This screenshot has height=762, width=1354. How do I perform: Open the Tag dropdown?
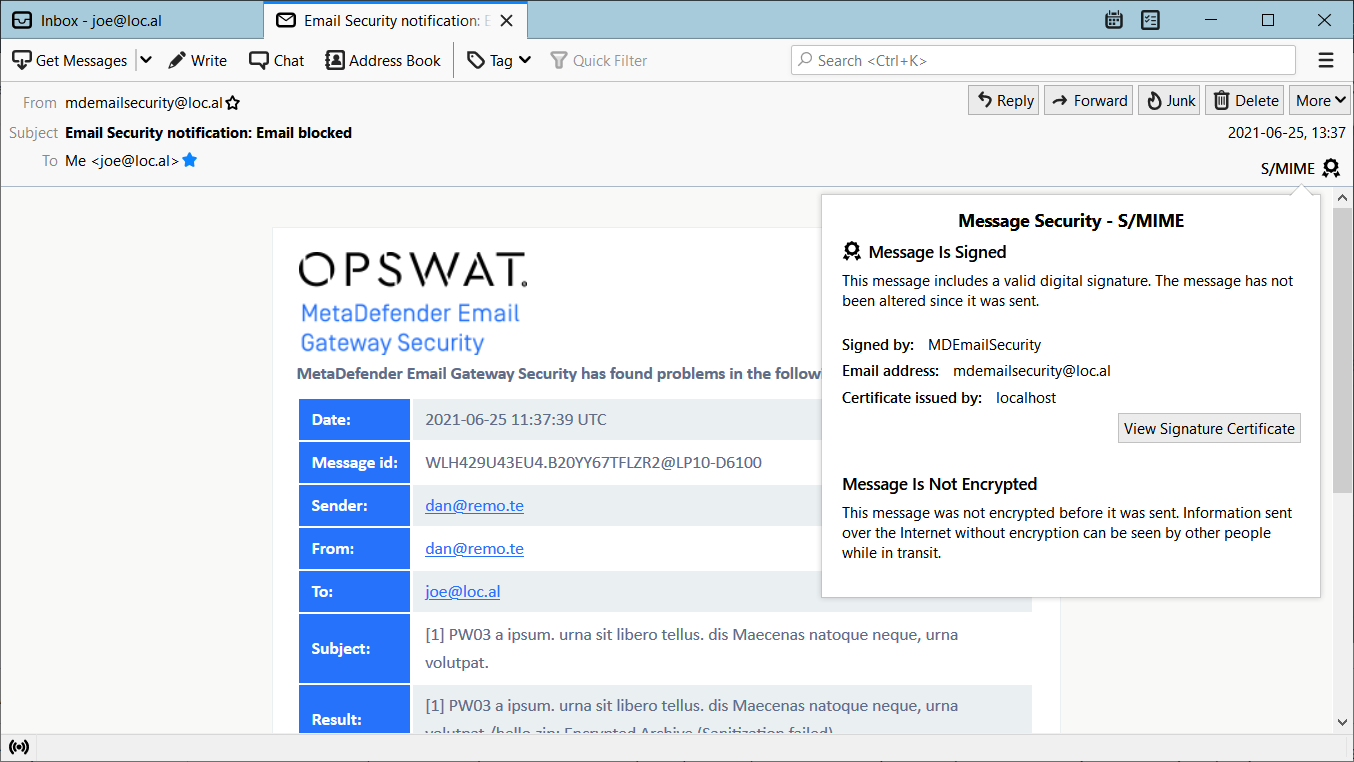point(500,60)
